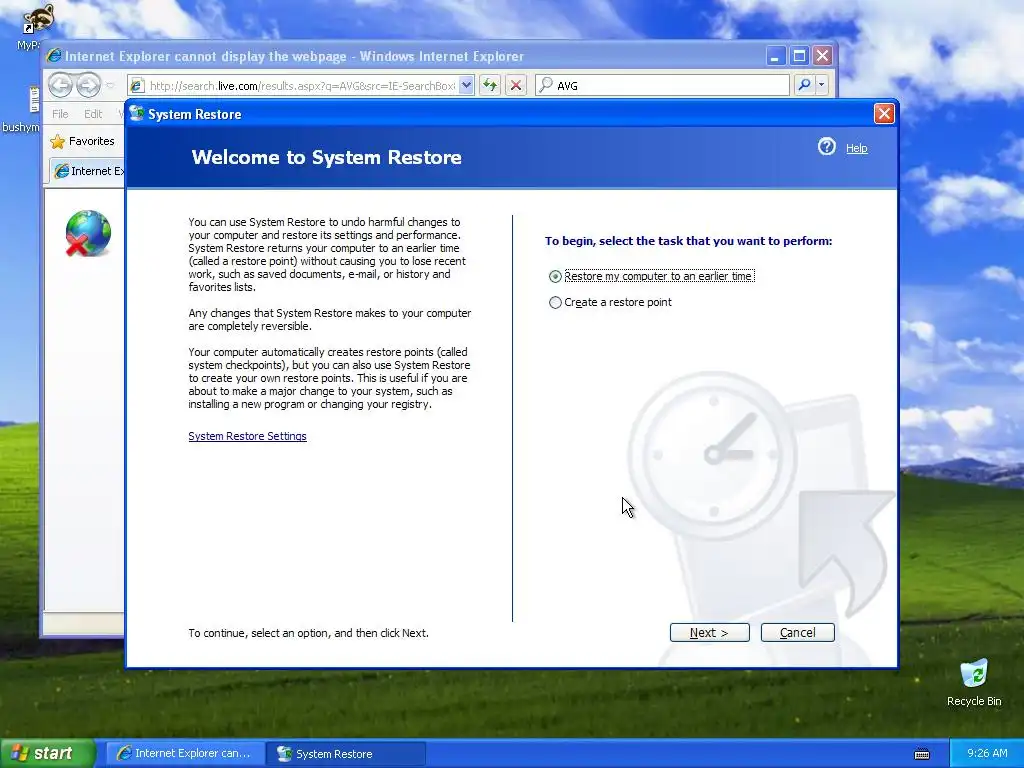Click the Internet Explorer title bar icon
The width and height of the screenshot is (1024, 768).
point(54,56)
